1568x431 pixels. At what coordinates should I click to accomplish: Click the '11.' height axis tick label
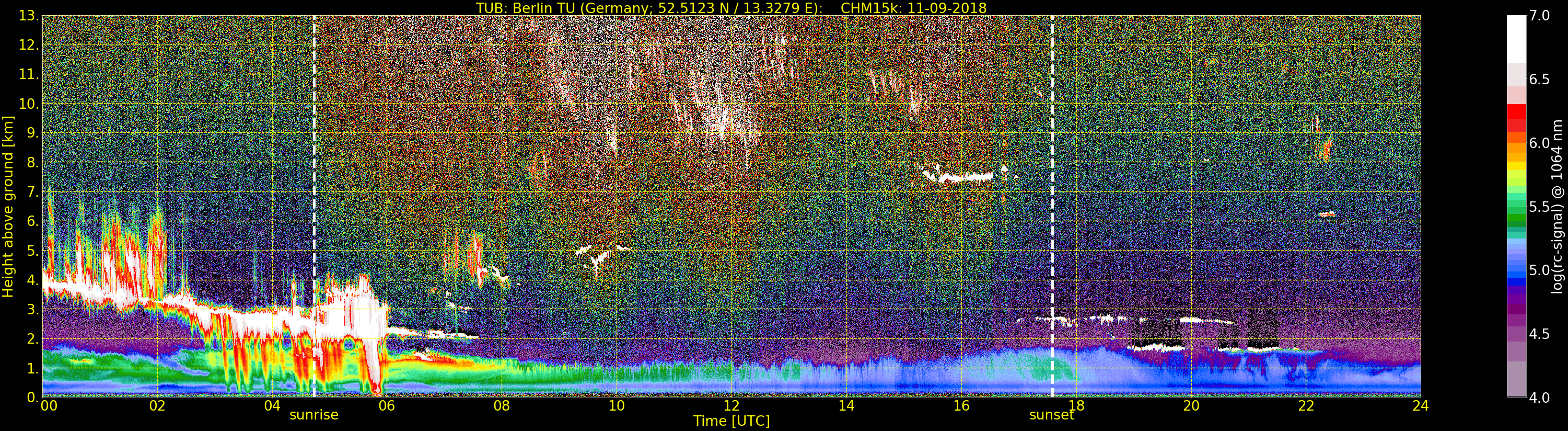[x=29, y=74]
